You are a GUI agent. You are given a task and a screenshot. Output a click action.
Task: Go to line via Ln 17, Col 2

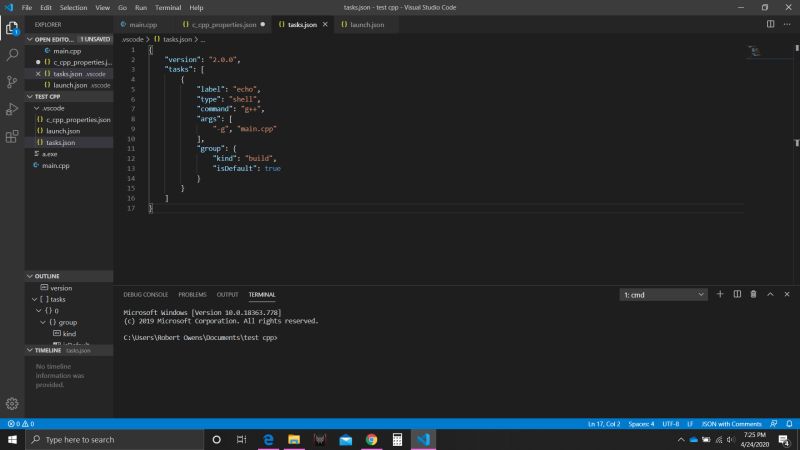click(x=604, y=424)
